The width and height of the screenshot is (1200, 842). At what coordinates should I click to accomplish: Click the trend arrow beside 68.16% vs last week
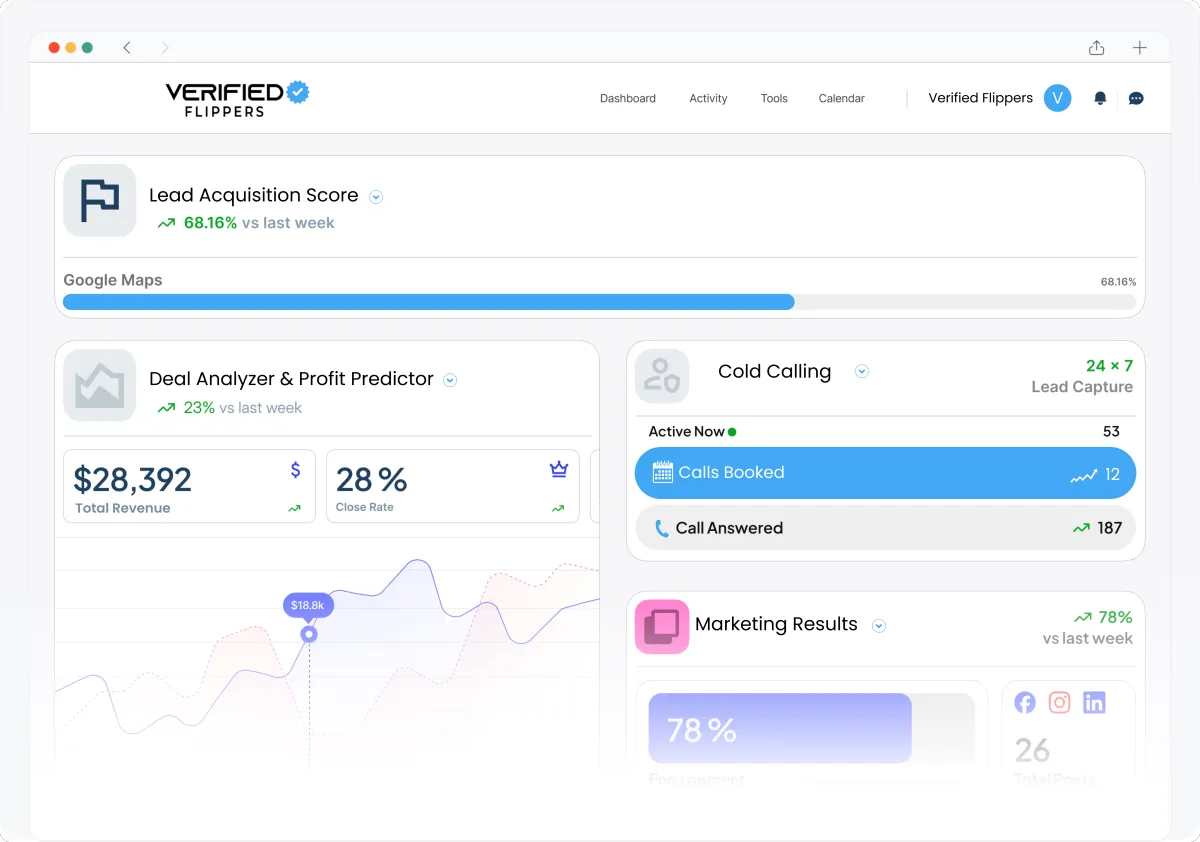click(166, 223)
